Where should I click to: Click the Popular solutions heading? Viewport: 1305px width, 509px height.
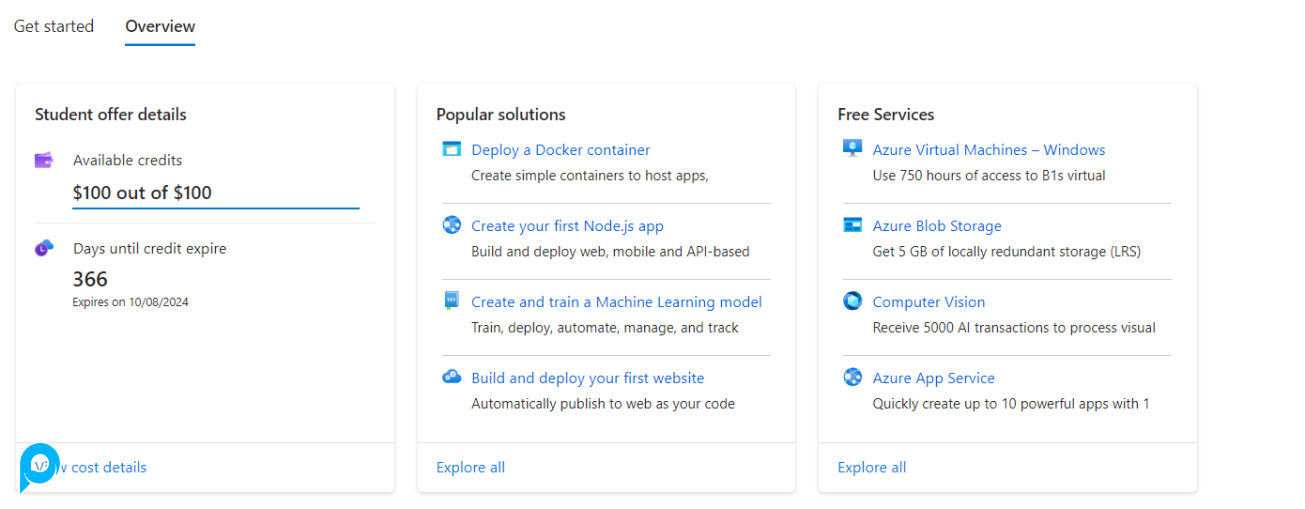501,114
